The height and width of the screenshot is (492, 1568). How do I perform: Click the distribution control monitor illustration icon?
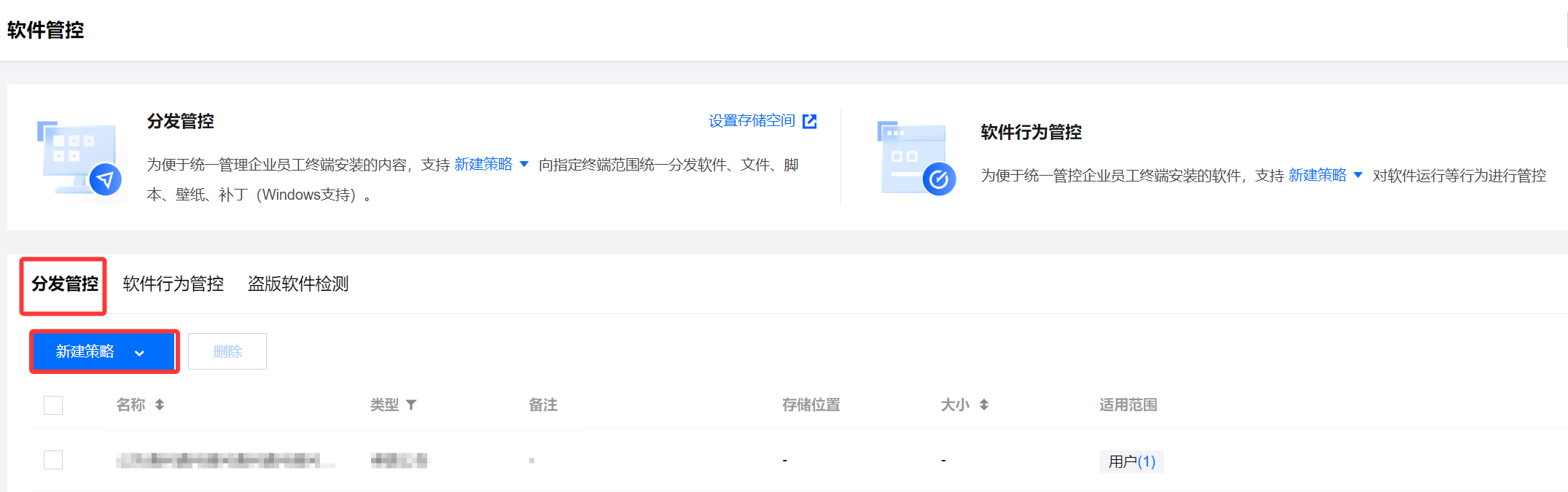coord(79,160)
